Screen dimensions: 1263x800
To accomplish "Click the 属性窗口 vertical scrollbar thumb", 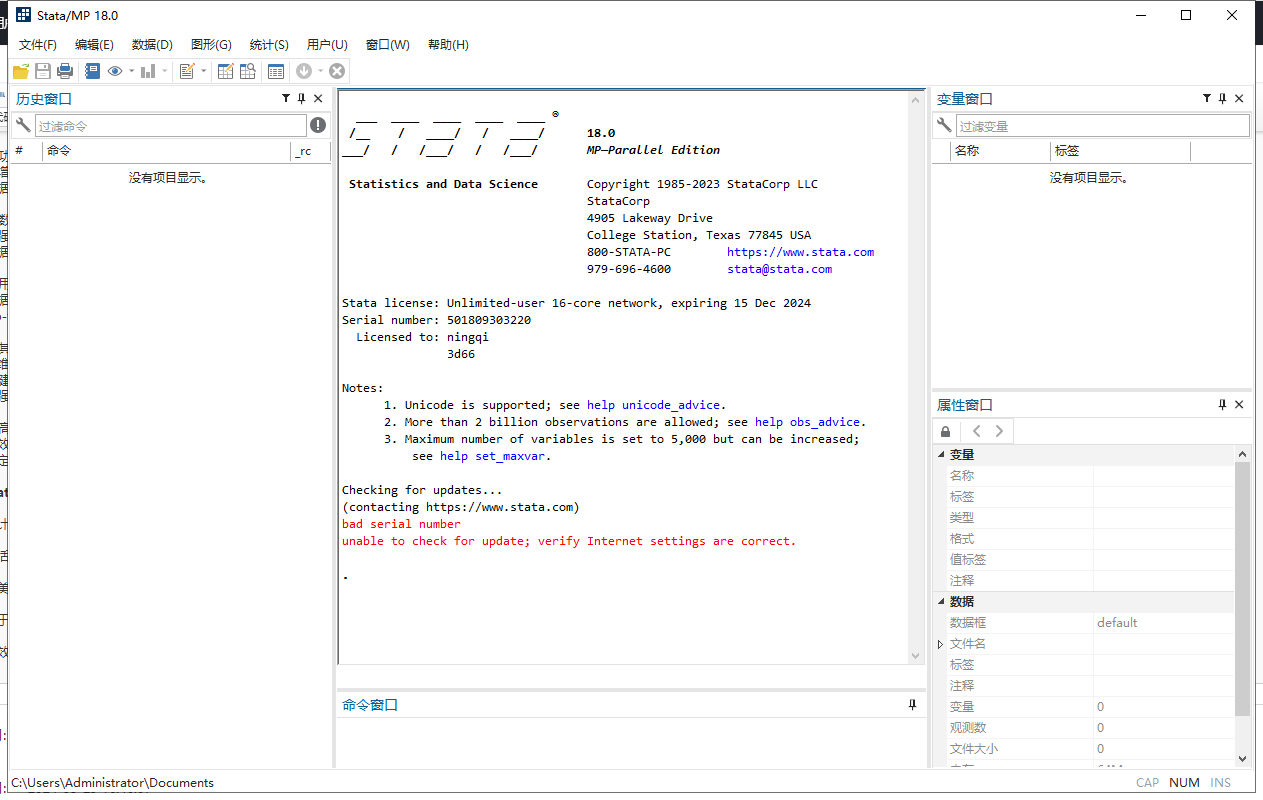I will [x=1242, y=588].
